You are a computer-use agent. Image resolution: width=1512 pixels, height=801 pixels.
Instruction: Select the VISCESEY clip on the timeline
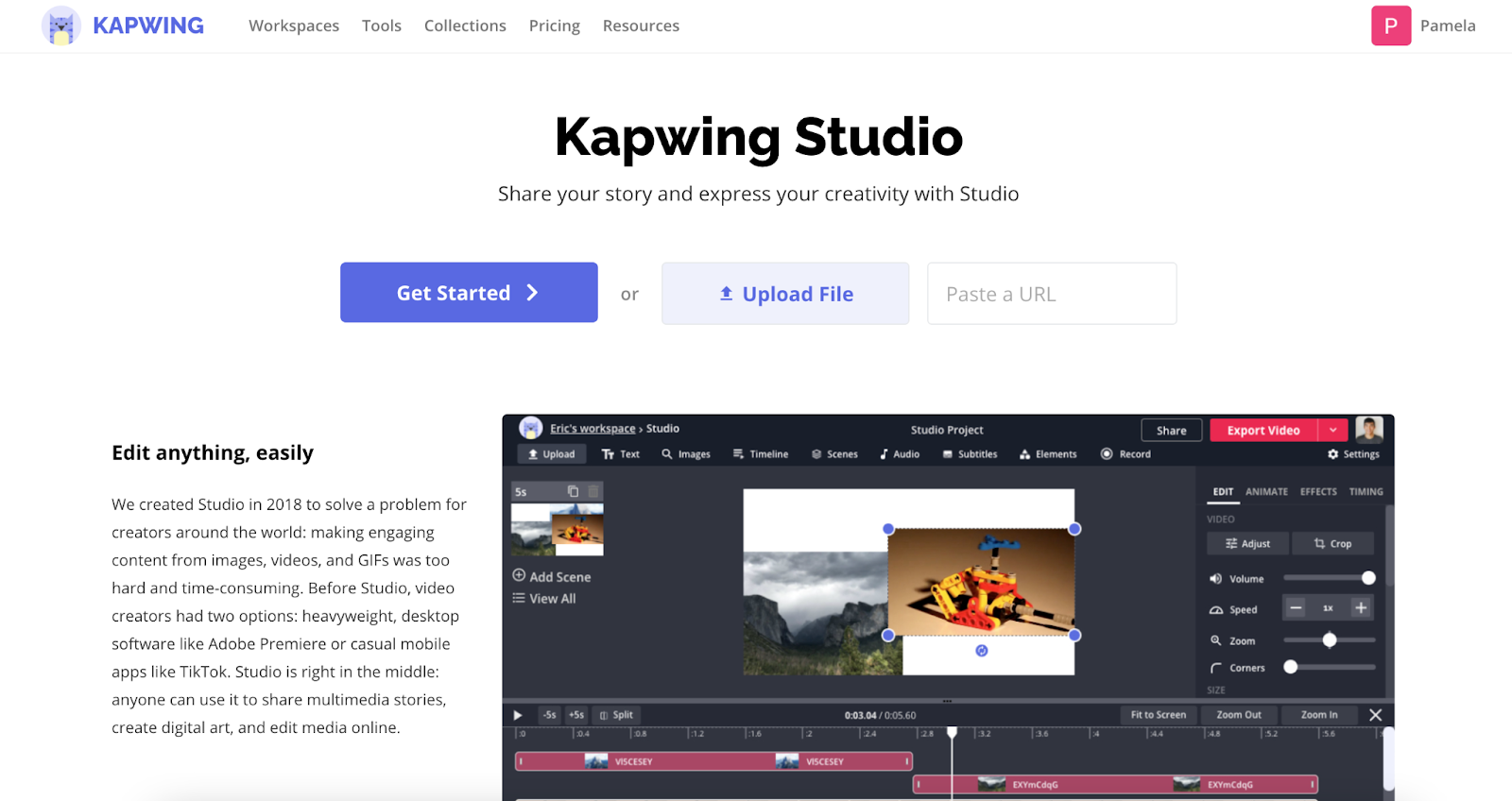(x=713, y=761)
